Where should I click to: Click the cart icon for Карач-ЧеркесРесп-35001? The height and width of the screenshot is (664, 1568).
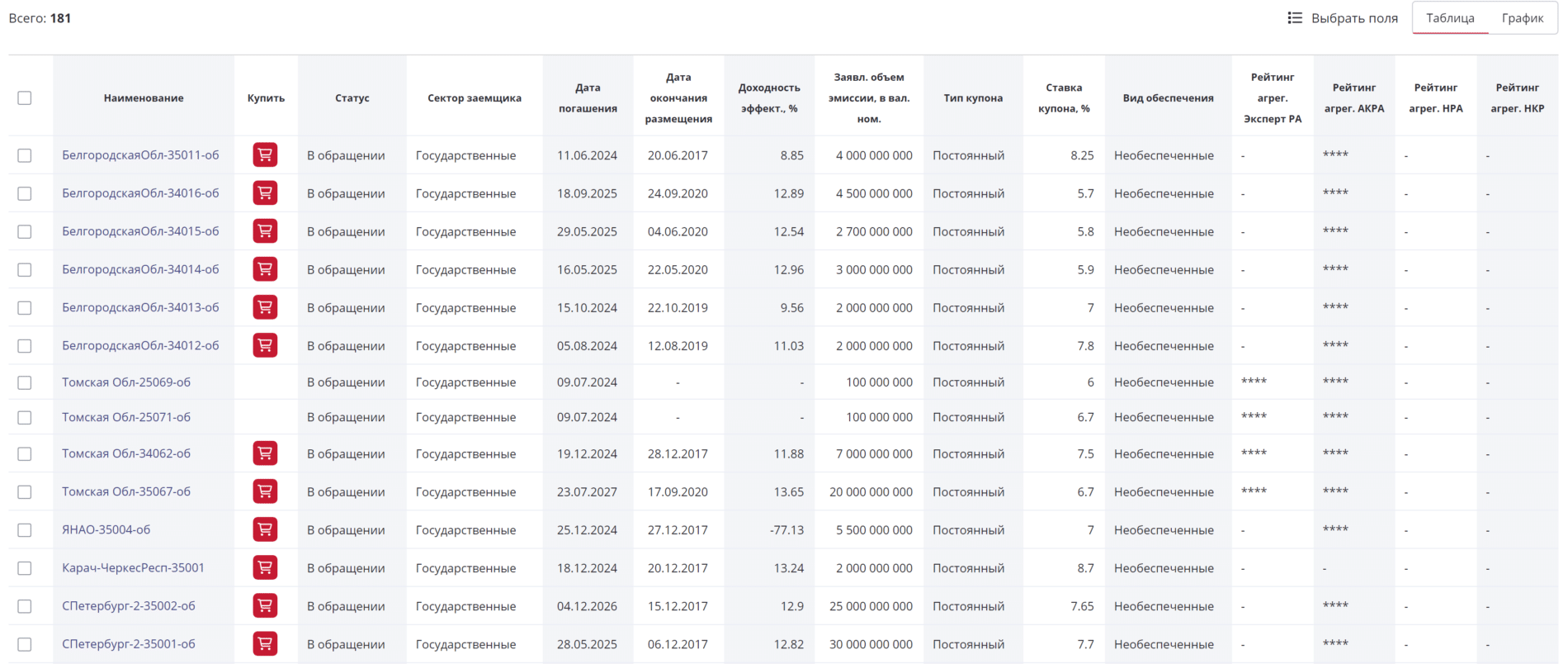pyautogui.click(x=265, y=567)
